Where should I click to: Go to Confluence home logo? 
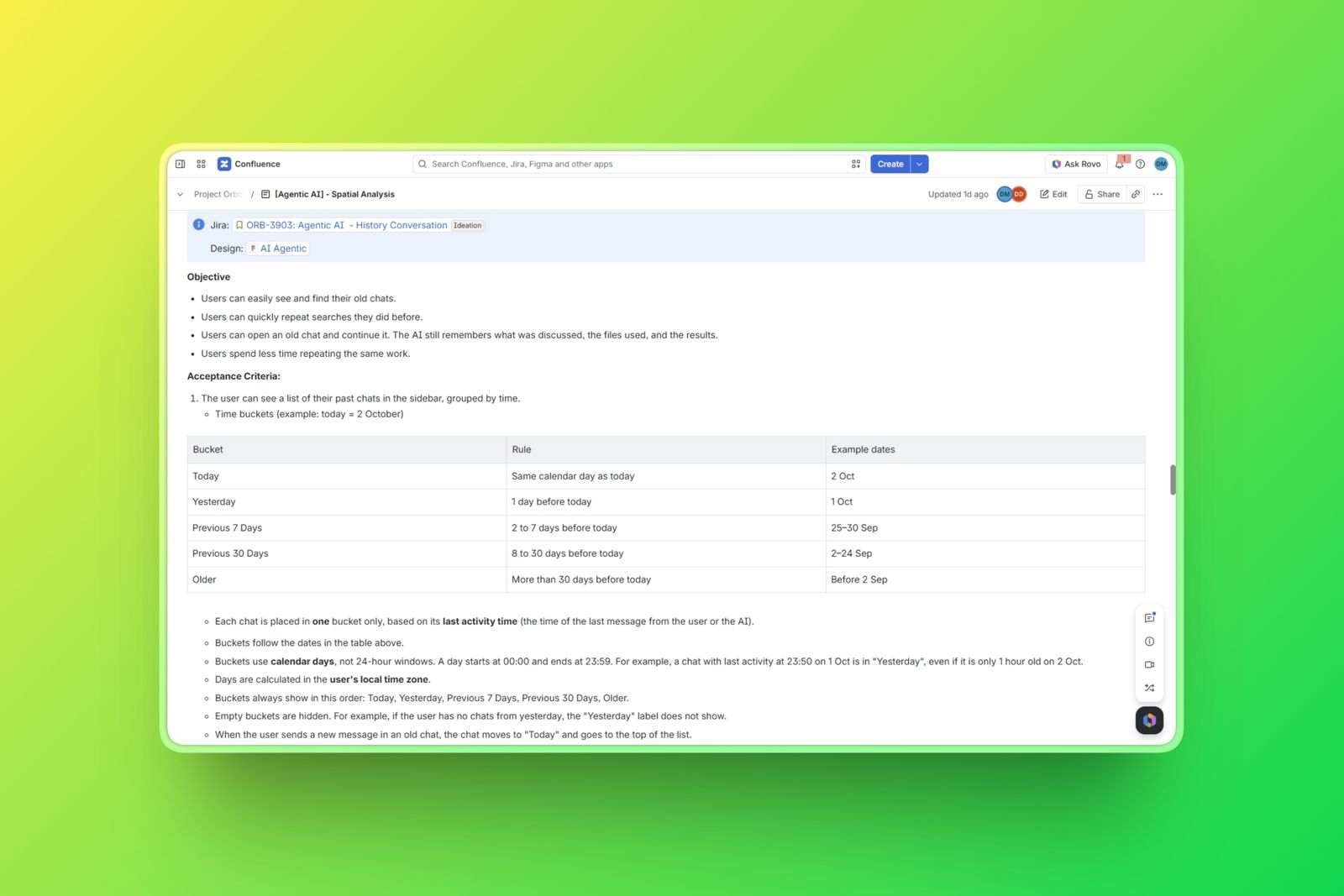tap(249, 164)
